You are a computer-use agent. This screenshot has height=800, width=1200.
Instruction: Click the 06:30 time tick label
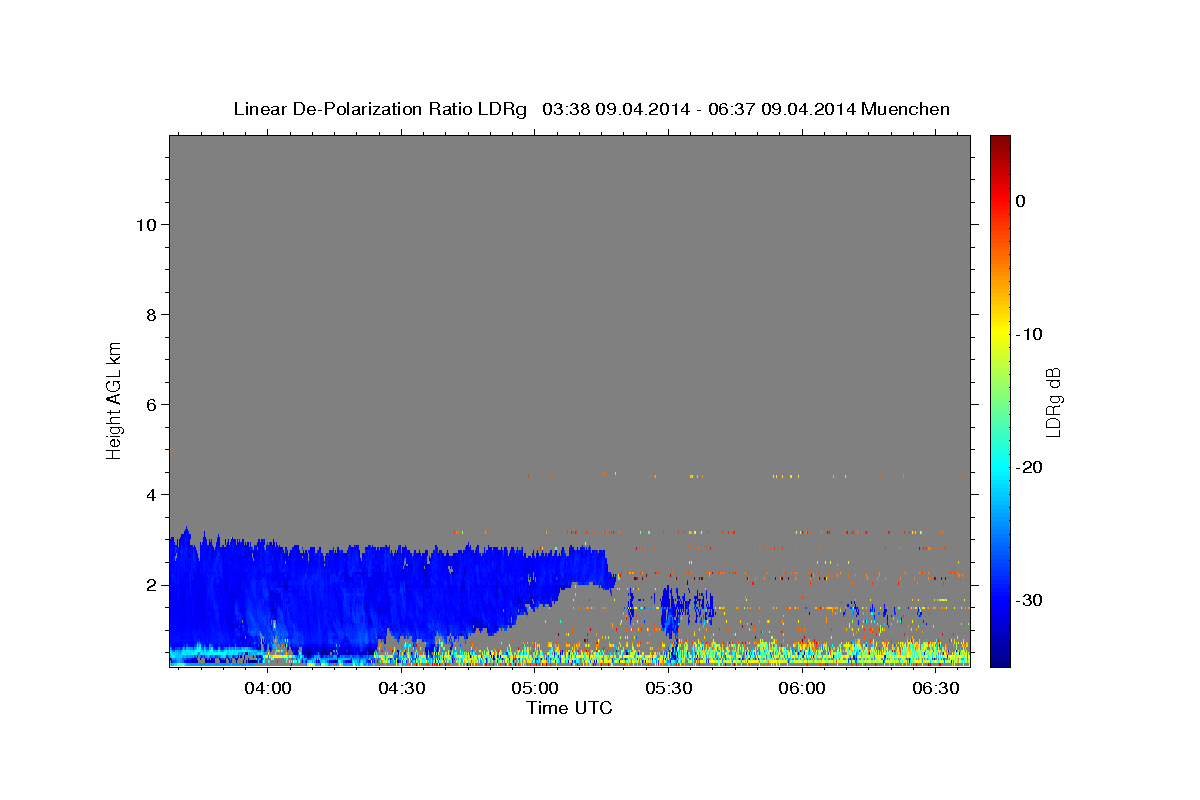pos(936,688)
